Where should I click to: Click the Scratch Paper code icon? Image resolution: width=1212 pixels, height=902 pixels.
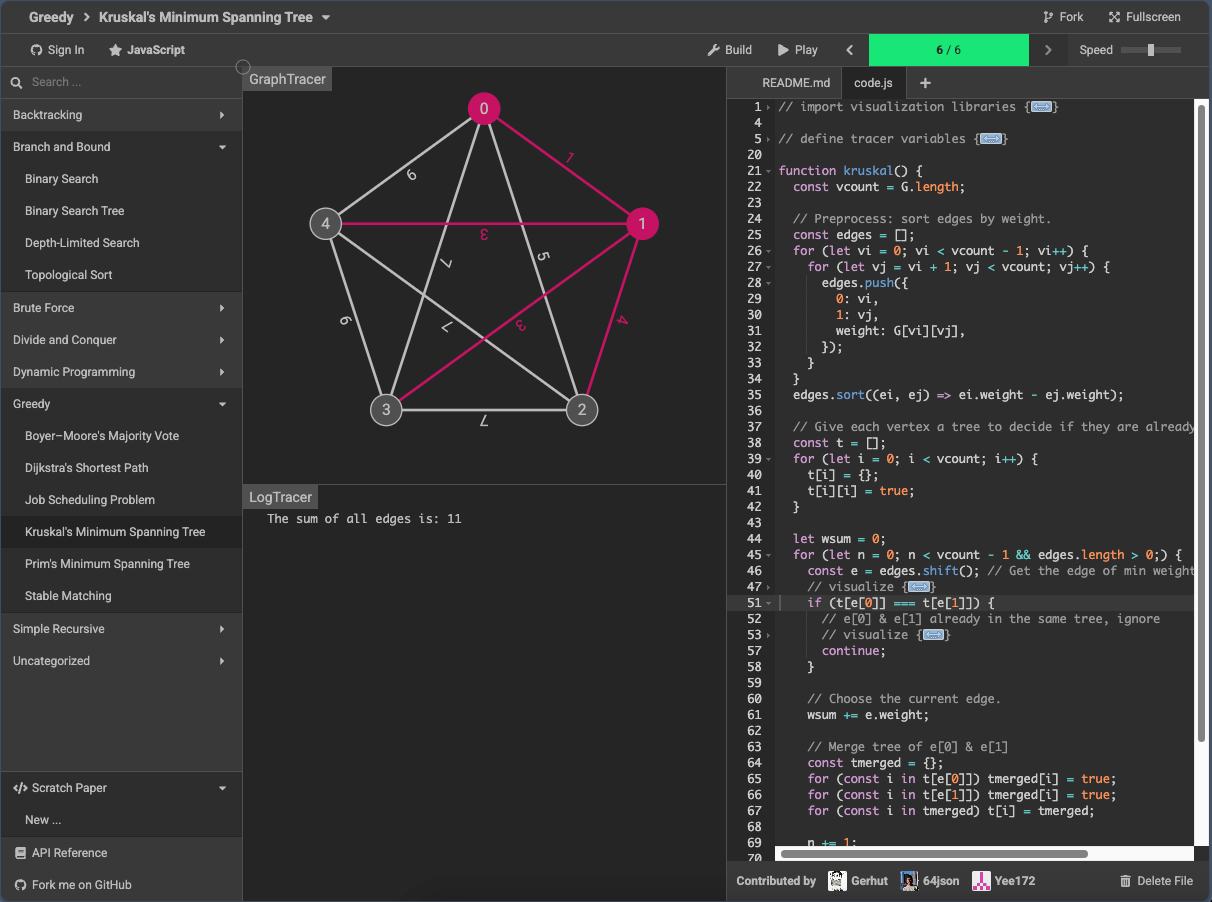pyautogui.click(x=20, y=788)
